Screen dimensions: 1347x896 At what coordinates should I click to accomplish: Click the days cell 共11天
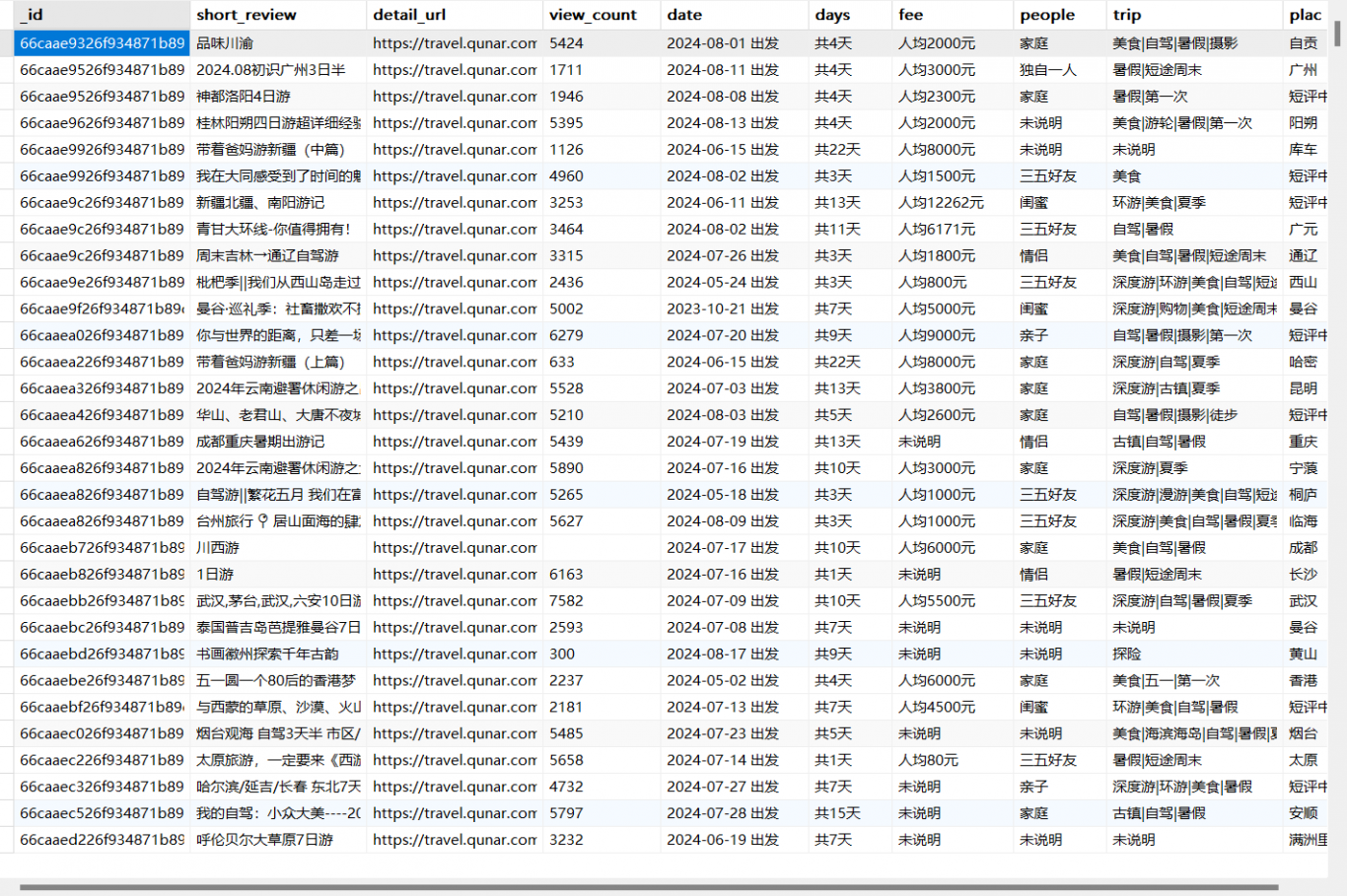point(850,229)
